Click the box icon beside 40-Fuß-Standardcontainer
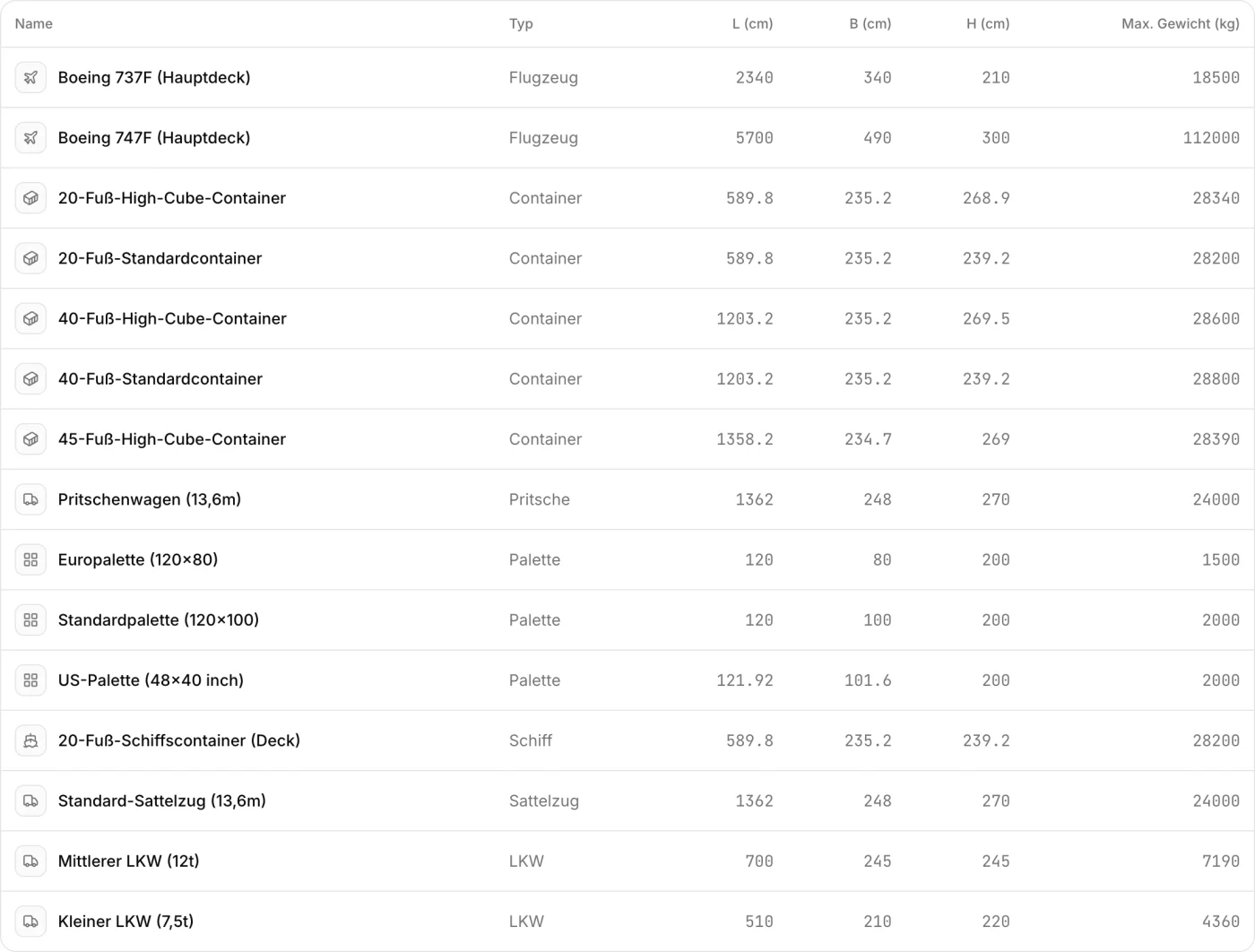1255x952 pixels. [30, 378]
